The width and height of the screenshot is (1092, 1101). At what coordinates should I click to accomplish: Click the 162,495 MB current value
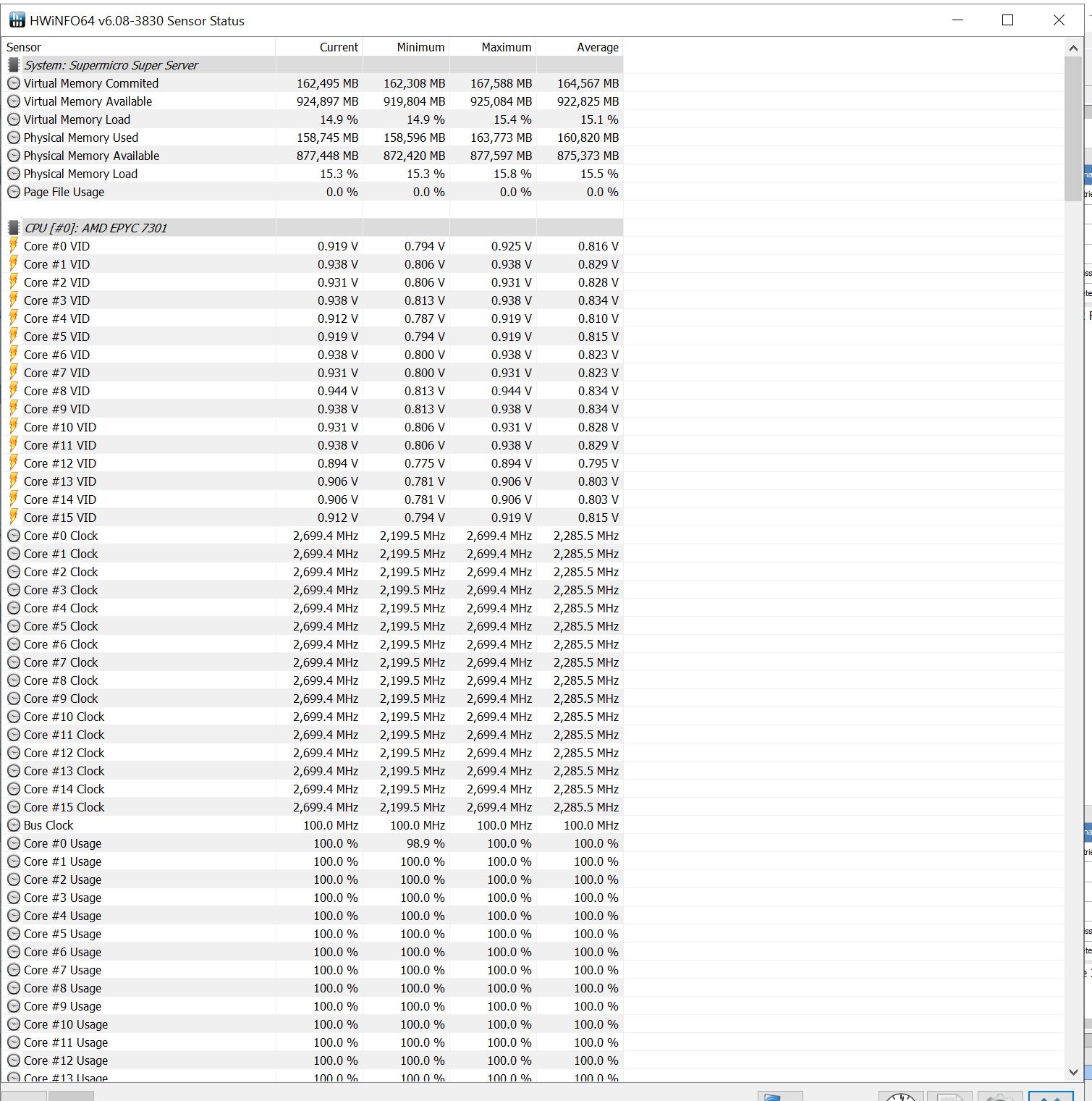[x=327, y=83]
